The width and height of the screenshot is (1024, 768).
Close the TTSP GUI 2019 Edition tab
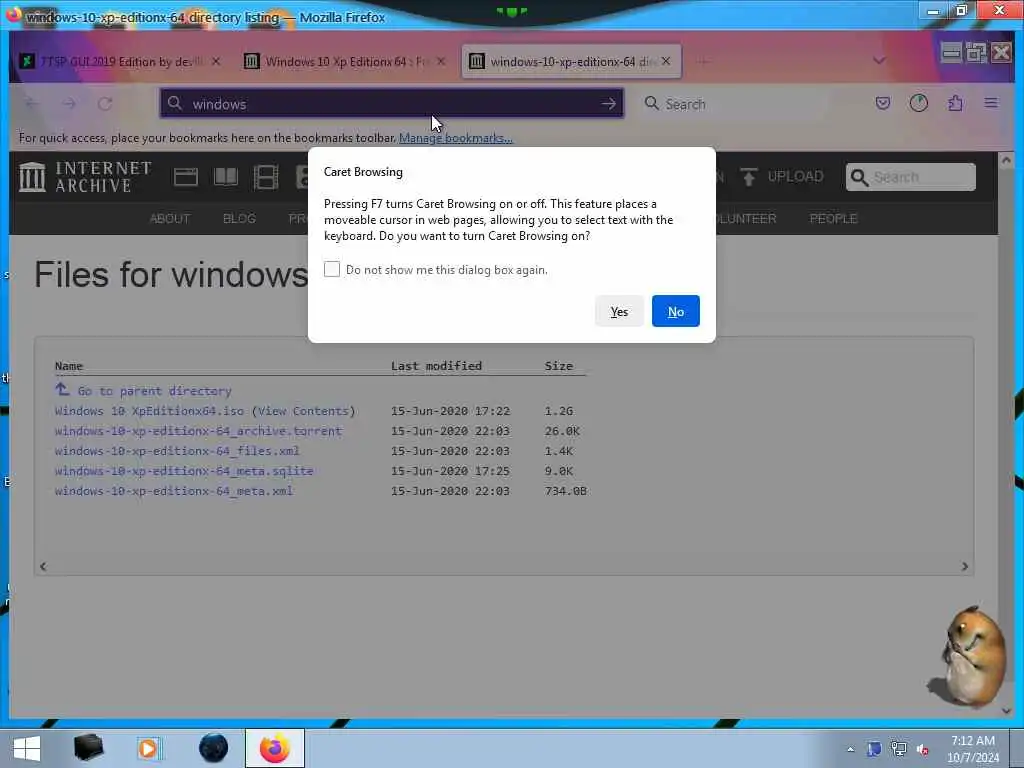click(x=216, y=61)
